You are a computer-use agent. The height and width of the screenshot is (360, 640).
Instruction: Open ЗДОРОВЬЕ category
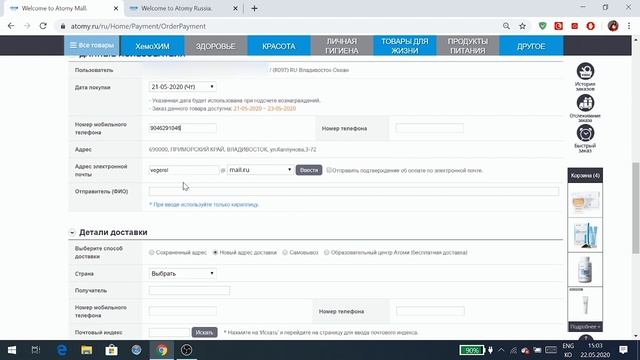coord(216,46)
